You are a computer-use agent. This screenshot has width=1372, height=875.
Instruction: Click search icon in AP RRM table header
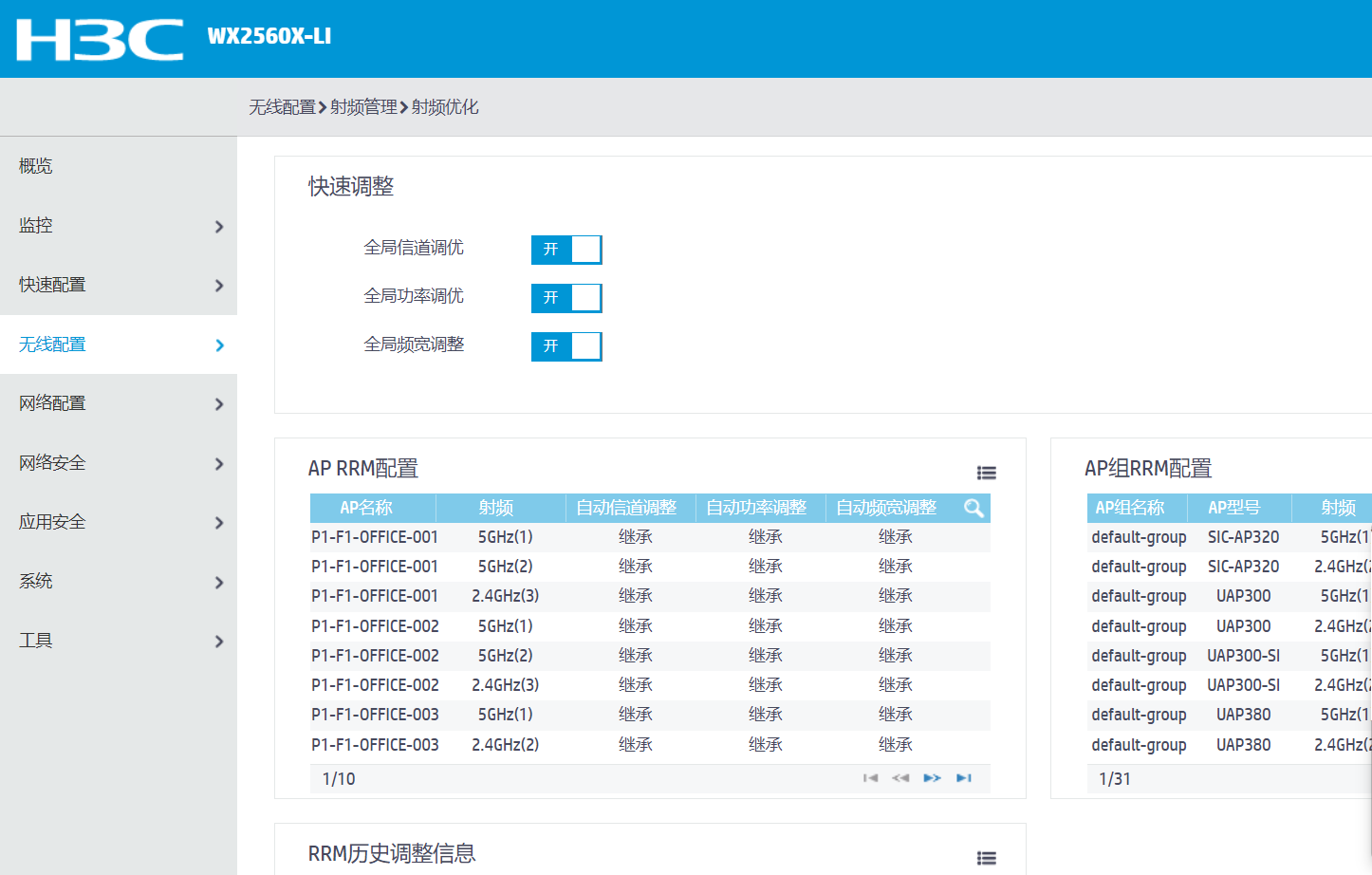tap(973, 508)
